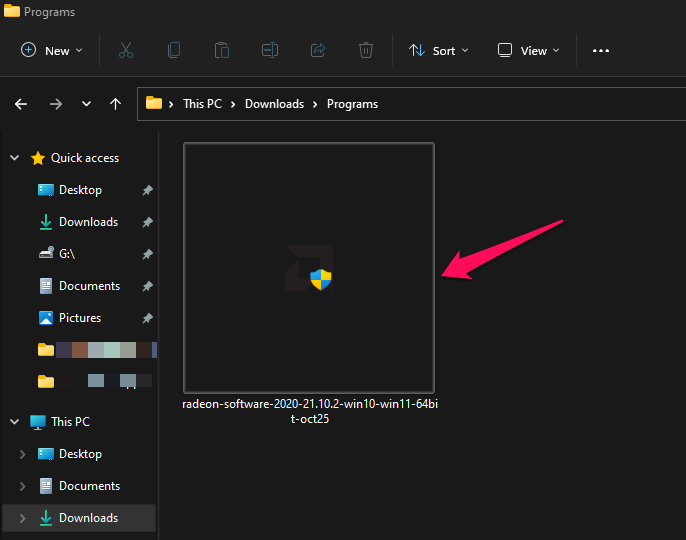This screenshot has height=540, width=686.
Task: Click pin icon next to pinned Desktop
Action: [x=147, y=190]
